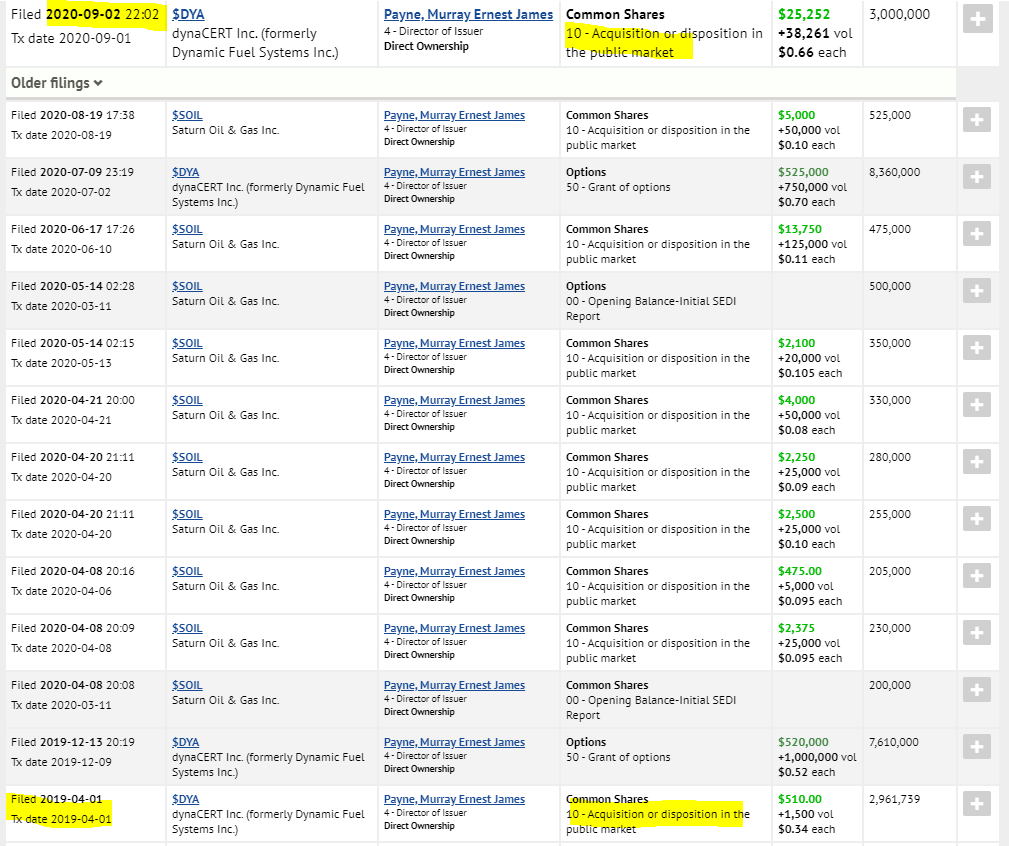1009x846 pixels.
Task: Click the plus icon for the 2020-09-02 filing
Action: [x=977, y=19]
